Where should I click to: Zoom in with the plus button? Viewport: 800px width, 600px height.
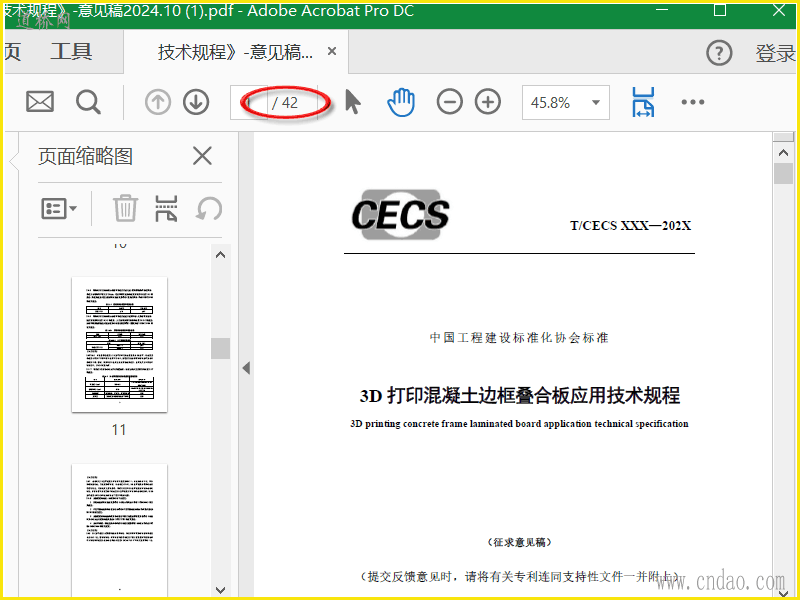[x=488, y=102]
